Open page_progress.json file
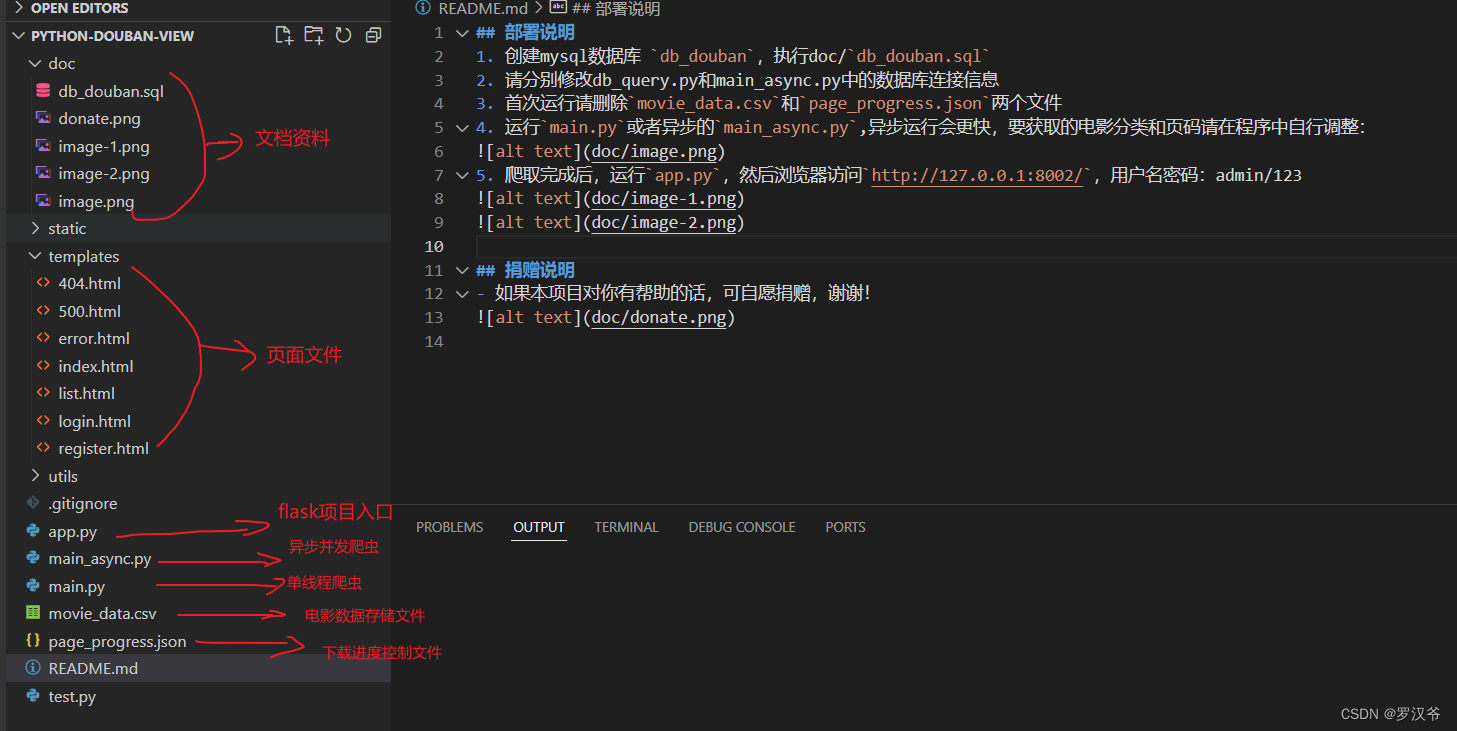1457x731 pixels. [117, 642]
